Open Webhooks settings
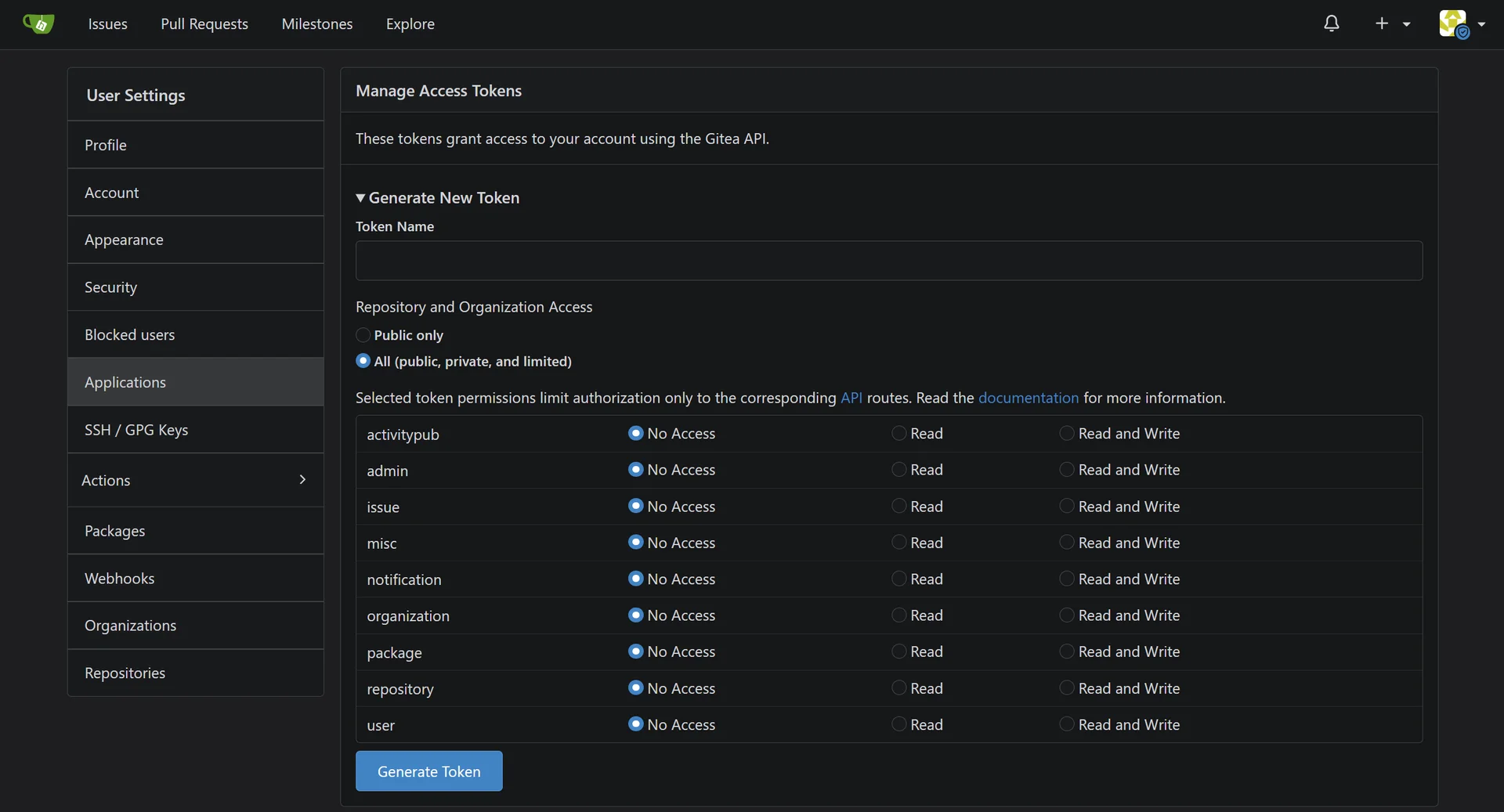Screen dimensions: 1504x812 click(195, 578)
